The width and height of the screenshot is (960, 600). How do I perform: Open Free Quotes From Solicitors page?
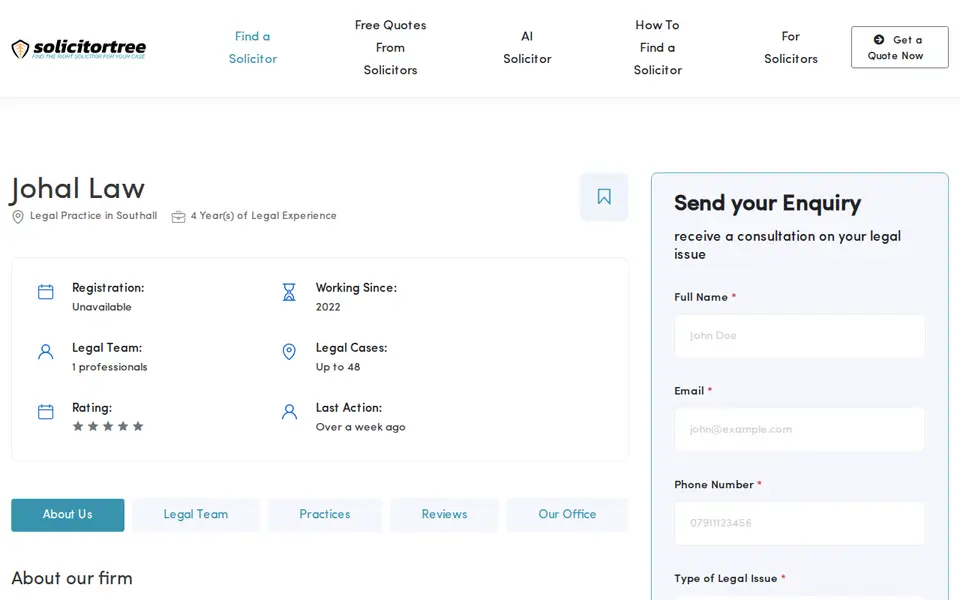click(391, 48)
